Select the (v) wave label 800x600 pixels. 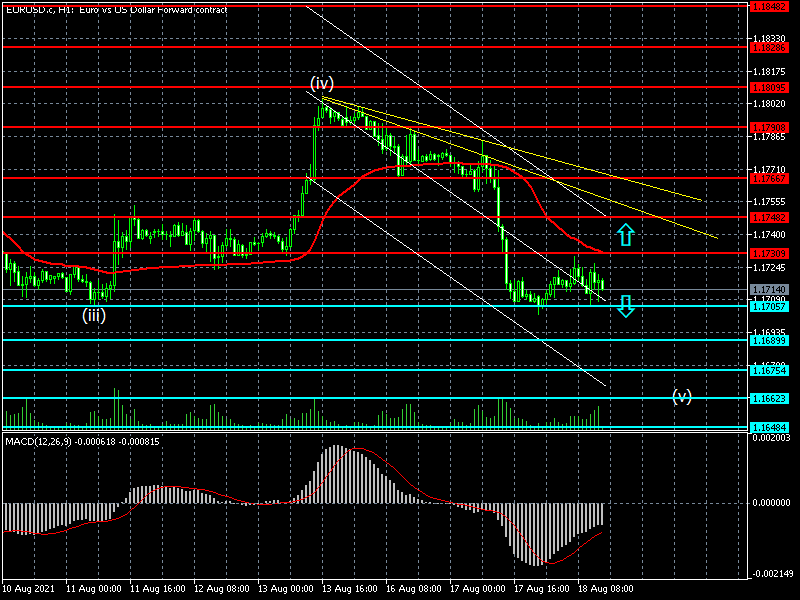point(682,396)
